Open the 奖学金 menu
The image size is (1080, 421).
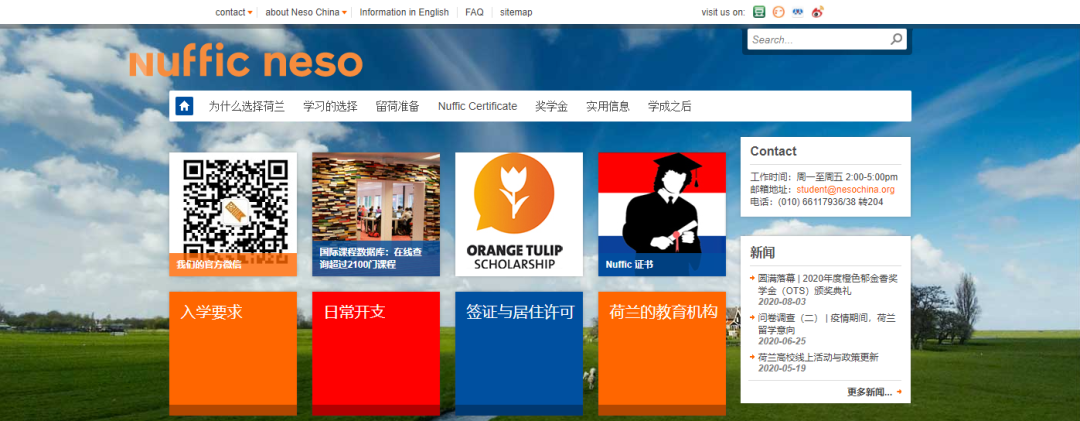point(551,106)
